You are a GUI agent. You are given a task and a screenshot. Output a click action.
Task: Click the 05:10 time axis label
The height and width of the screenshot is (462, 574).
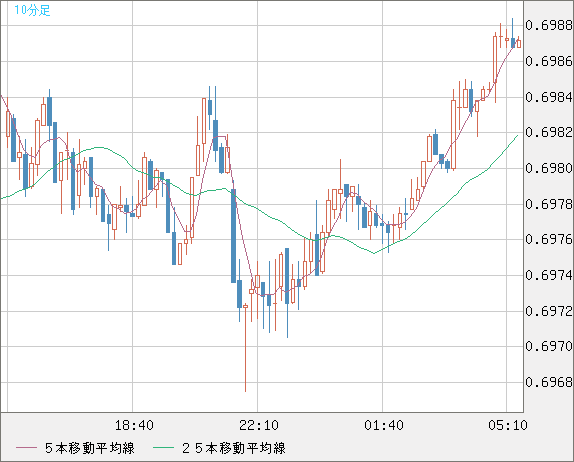tap(508, 425)
